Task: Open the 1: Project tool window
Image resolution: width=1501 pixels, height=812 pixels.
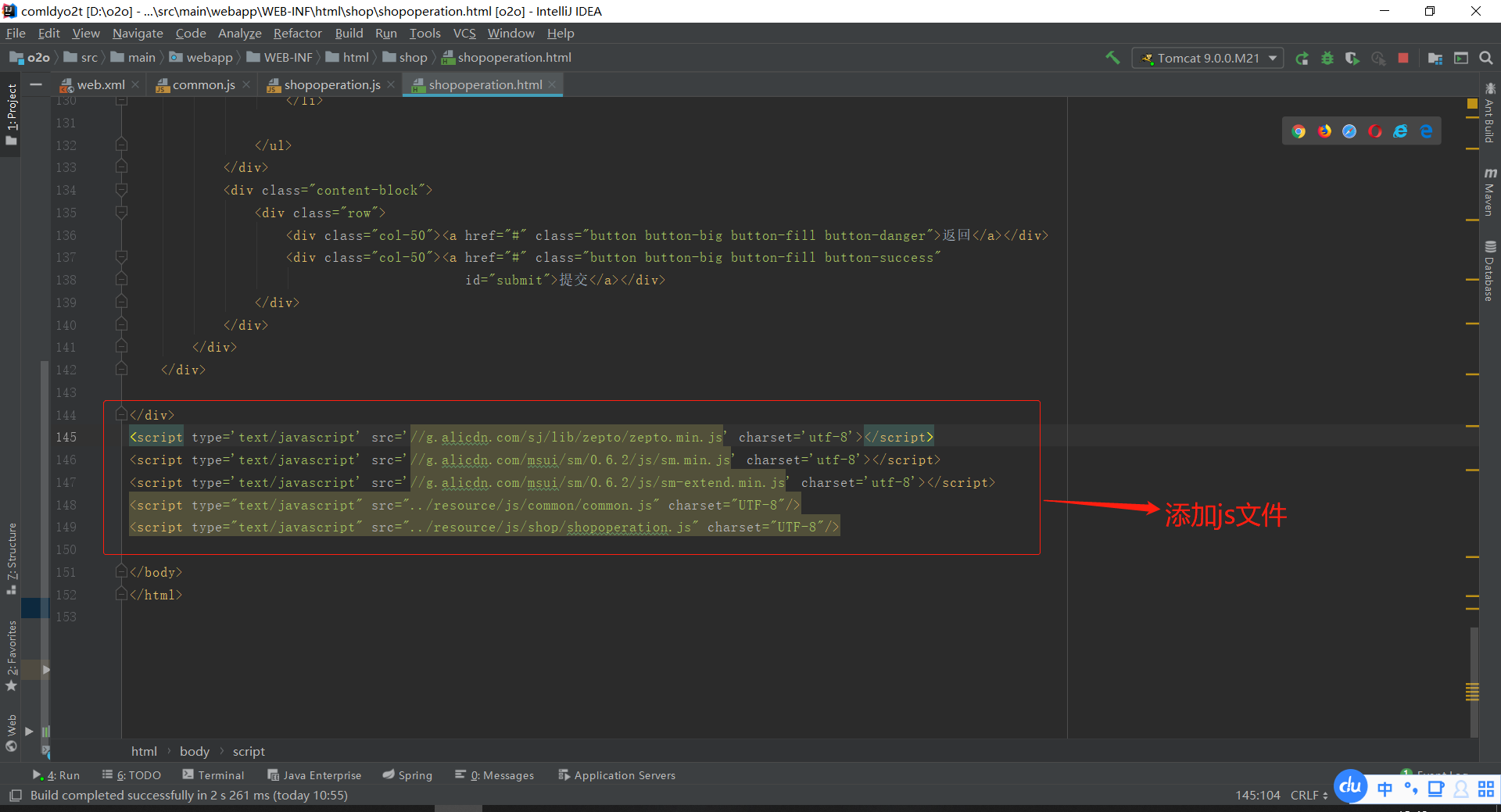Action: click(x=11, y=114)
